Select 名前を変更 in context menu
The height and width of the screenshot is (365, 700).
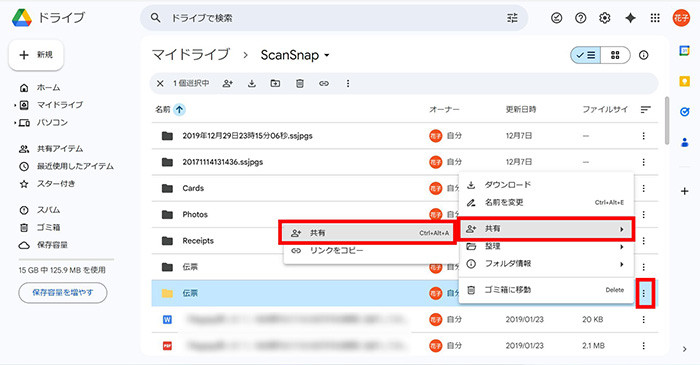click(x=546, y=203)
